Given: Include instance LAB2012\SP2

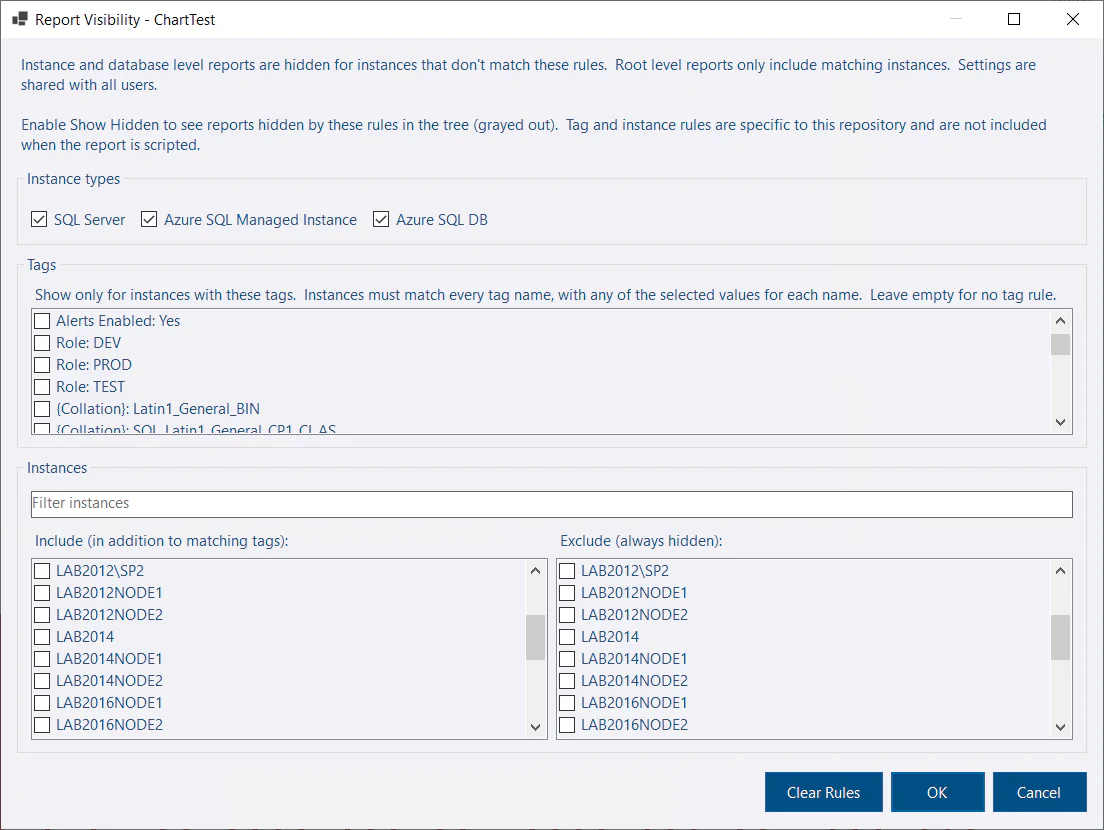Looking at the screenshot, I should (x=42, y=571).
